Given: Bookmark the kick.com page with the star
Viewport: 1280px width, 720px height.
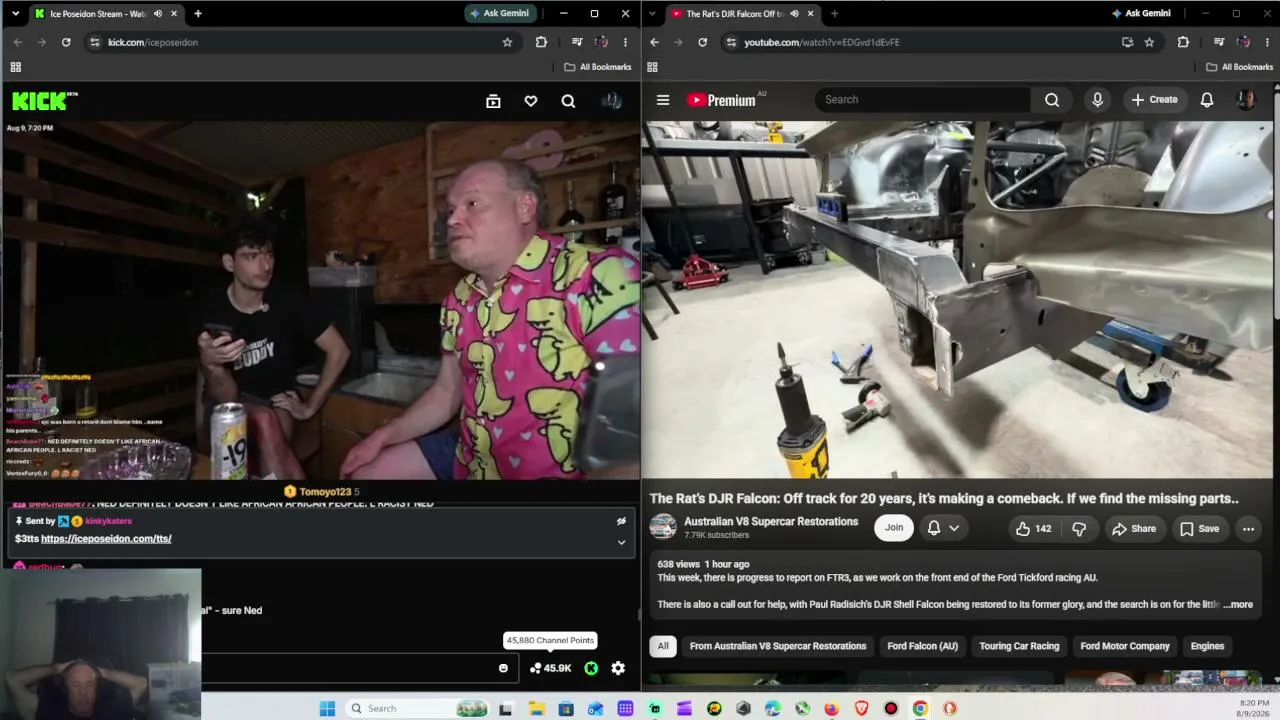Looking at the screenshot, I should tap(507, 42).
